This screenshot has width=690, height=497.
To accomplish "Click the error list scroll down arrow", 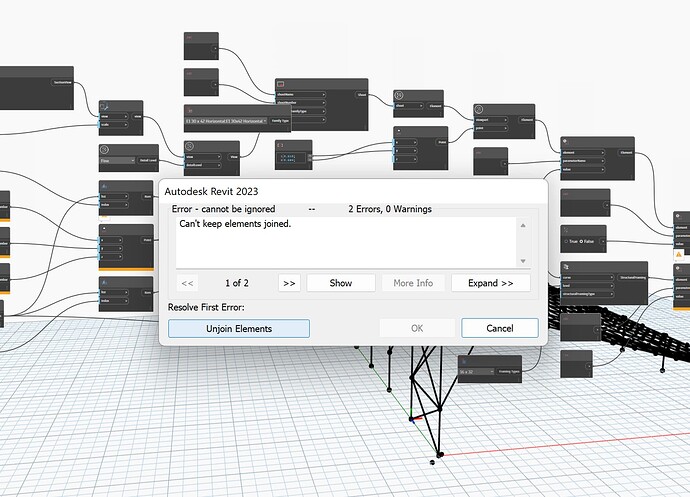I will [523, 261].
